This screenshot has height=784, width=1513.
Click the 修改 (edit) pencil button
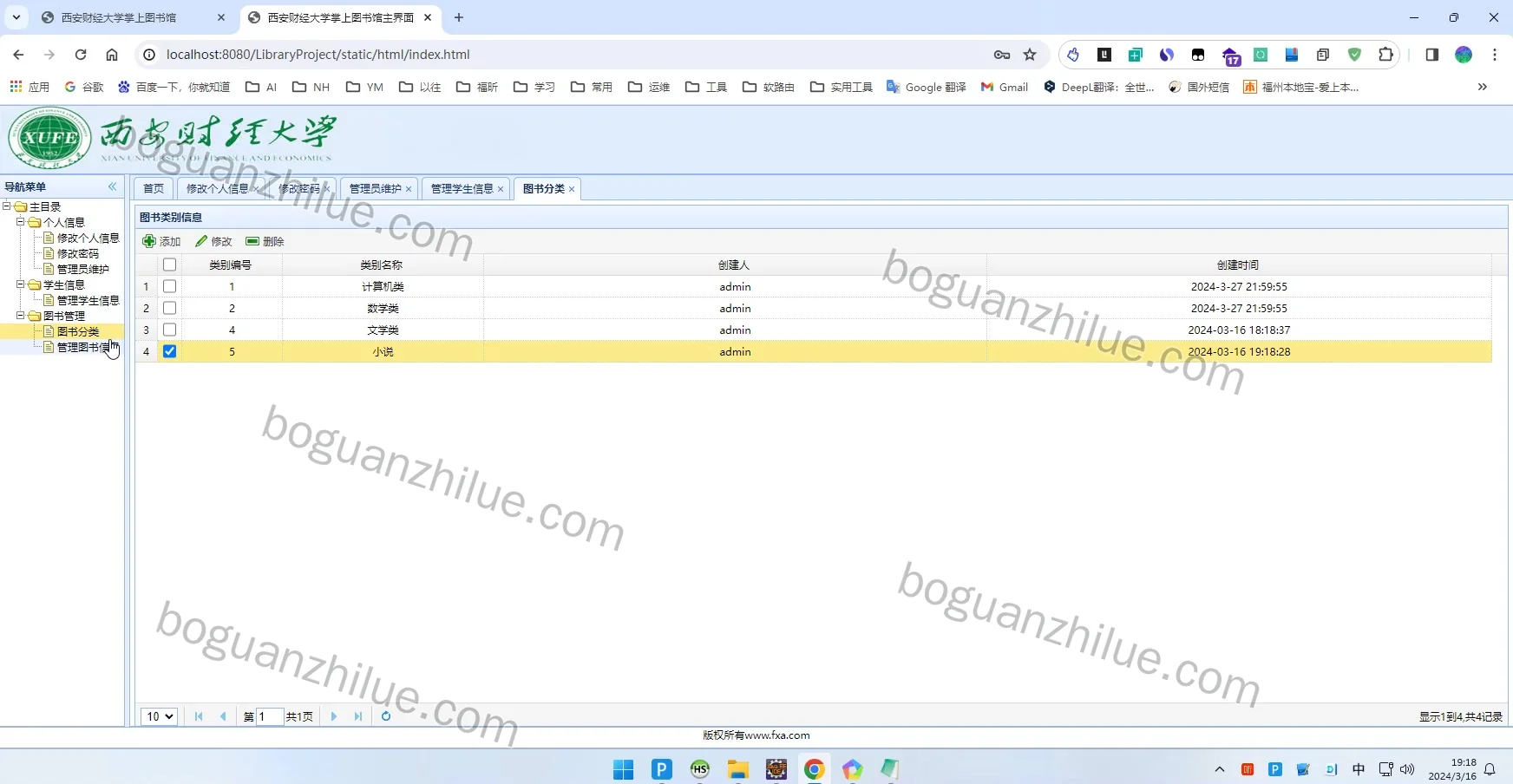pos(213,241)
